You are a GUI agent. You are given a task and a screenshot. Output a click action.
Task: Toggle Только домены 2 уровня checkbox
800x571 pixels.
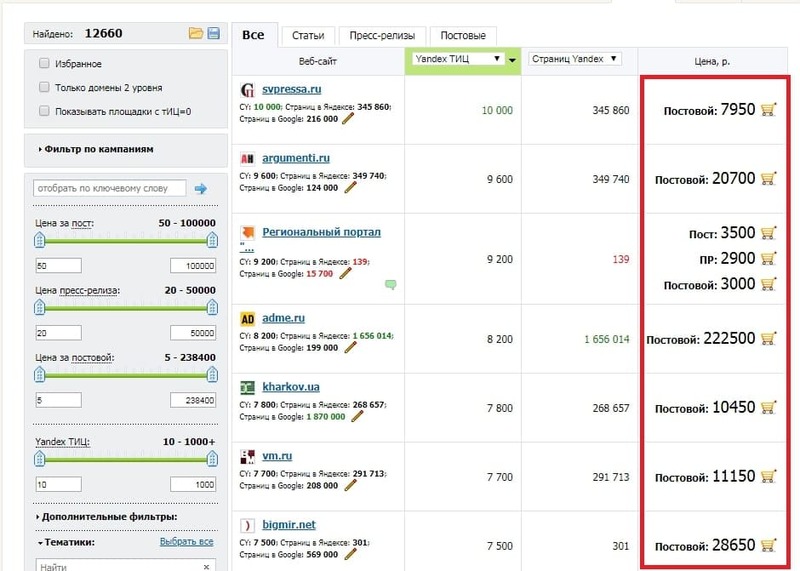click(x=44, y=87)
